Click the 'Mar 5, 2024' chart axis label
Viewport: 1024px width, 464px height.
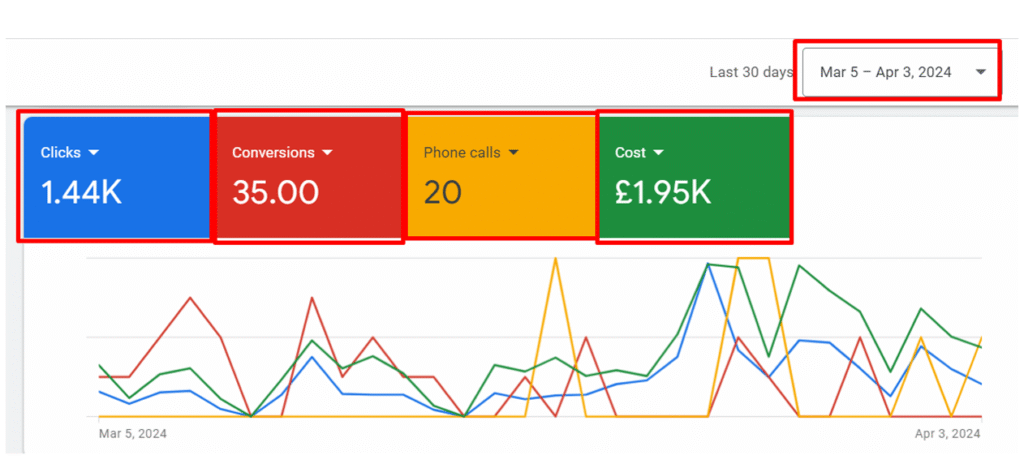[x=133, y=434]
